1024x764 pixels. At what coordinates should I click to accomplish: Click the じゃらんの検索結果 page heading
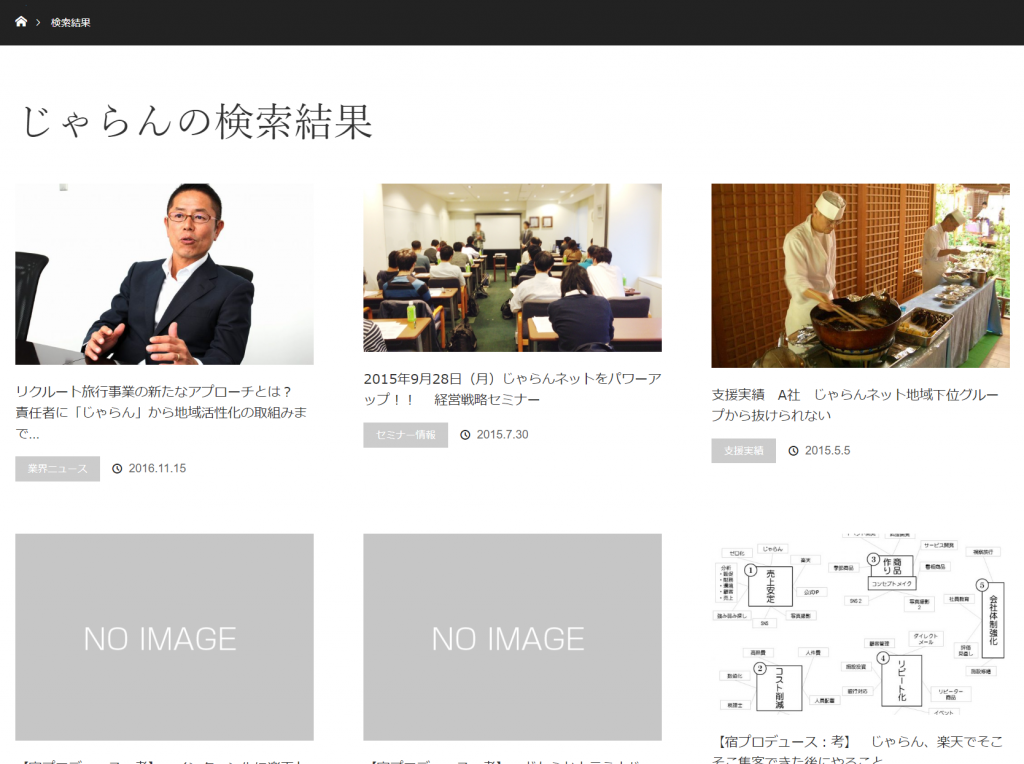tap(197, 121)
